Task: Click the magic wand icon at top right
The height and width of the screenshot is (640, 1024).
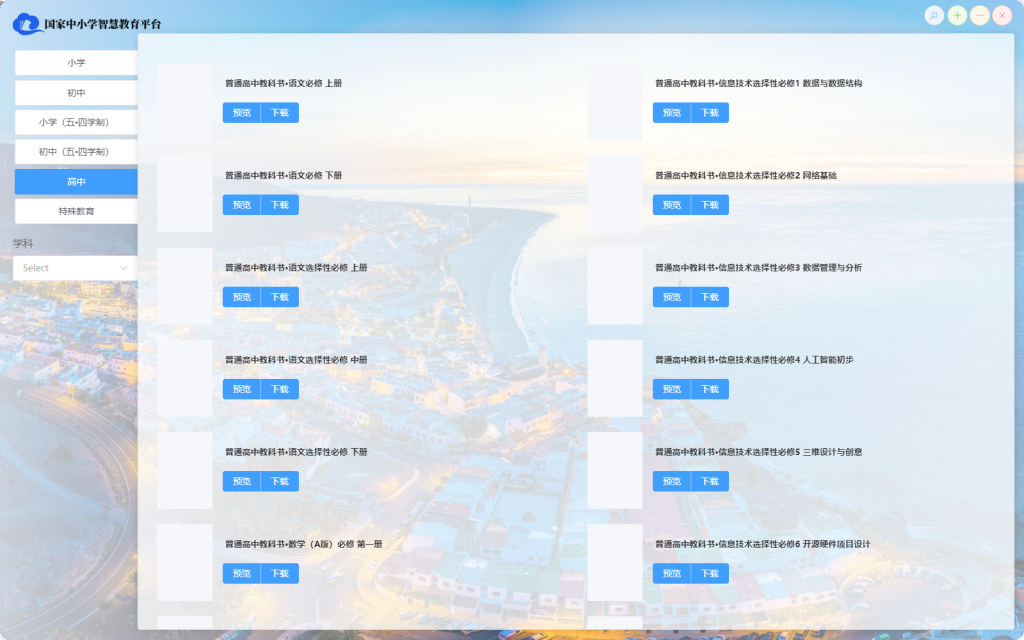Action: 934,15
